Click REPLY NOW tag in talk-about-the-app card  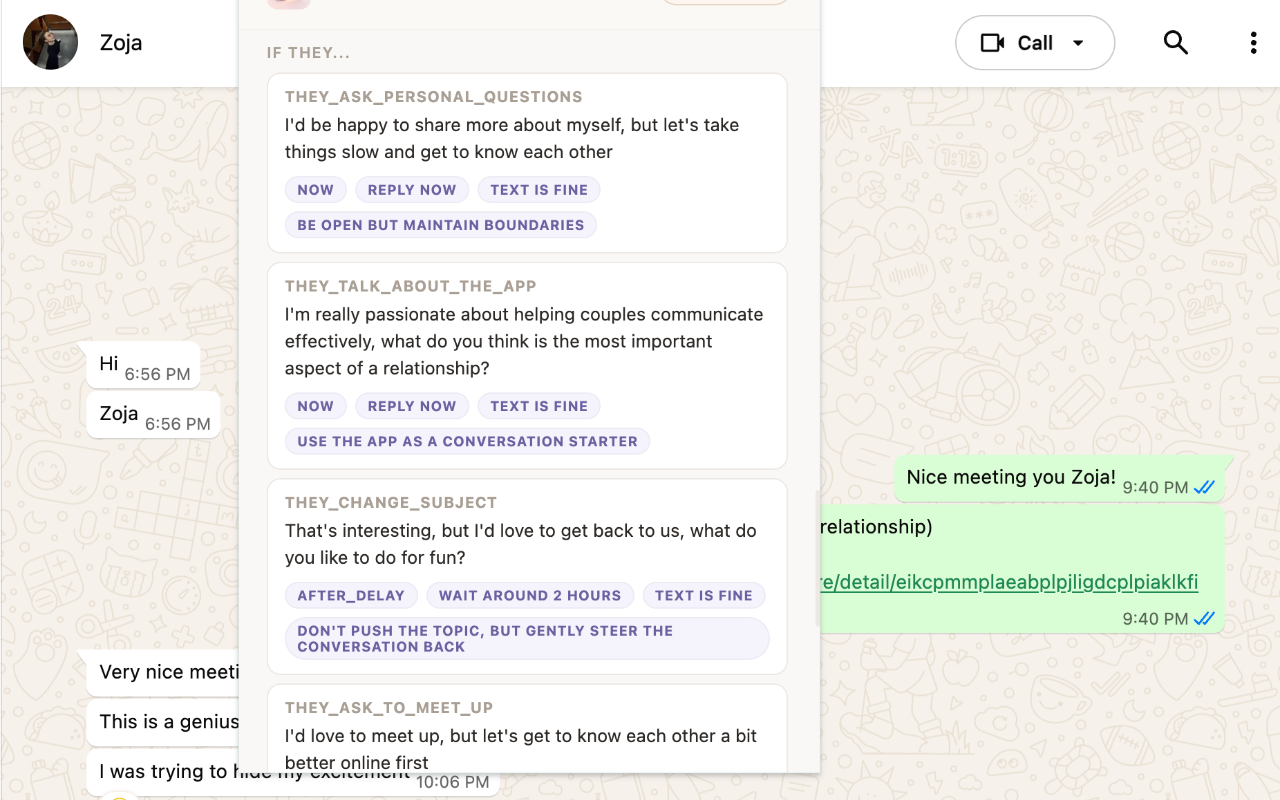pyautogui.click(x=412, y=406)
